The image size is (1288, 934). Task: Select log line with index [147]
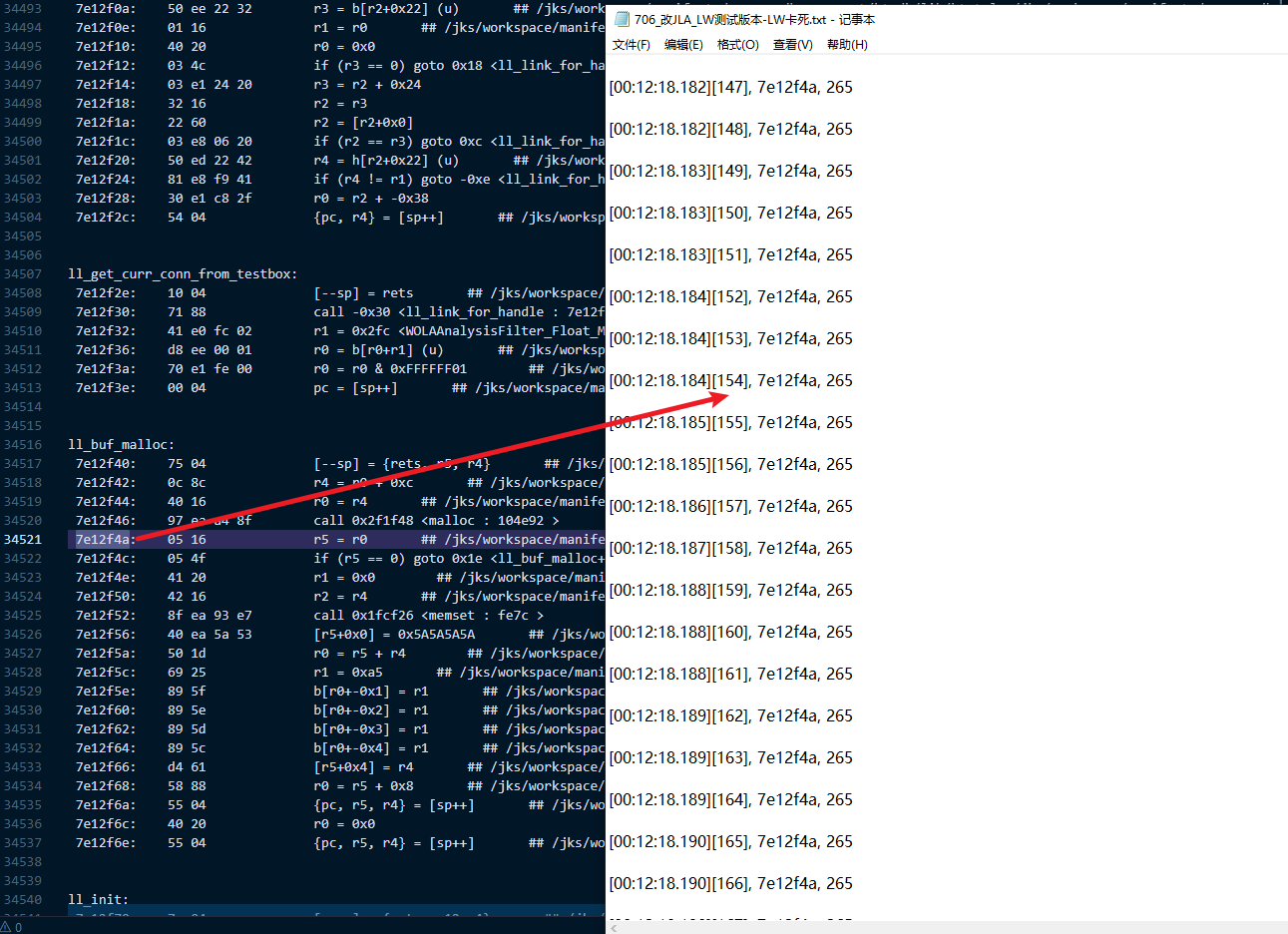(x=731, y=87)
